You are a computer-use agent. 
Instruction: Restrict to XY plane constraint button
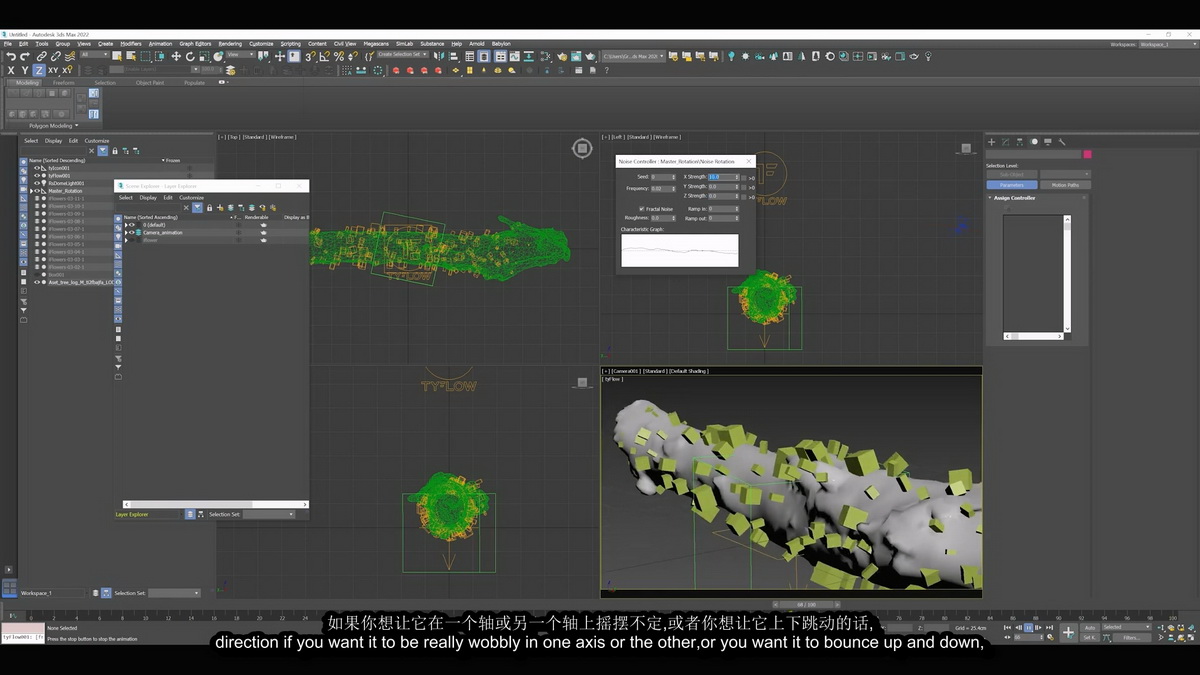point(53,70)
